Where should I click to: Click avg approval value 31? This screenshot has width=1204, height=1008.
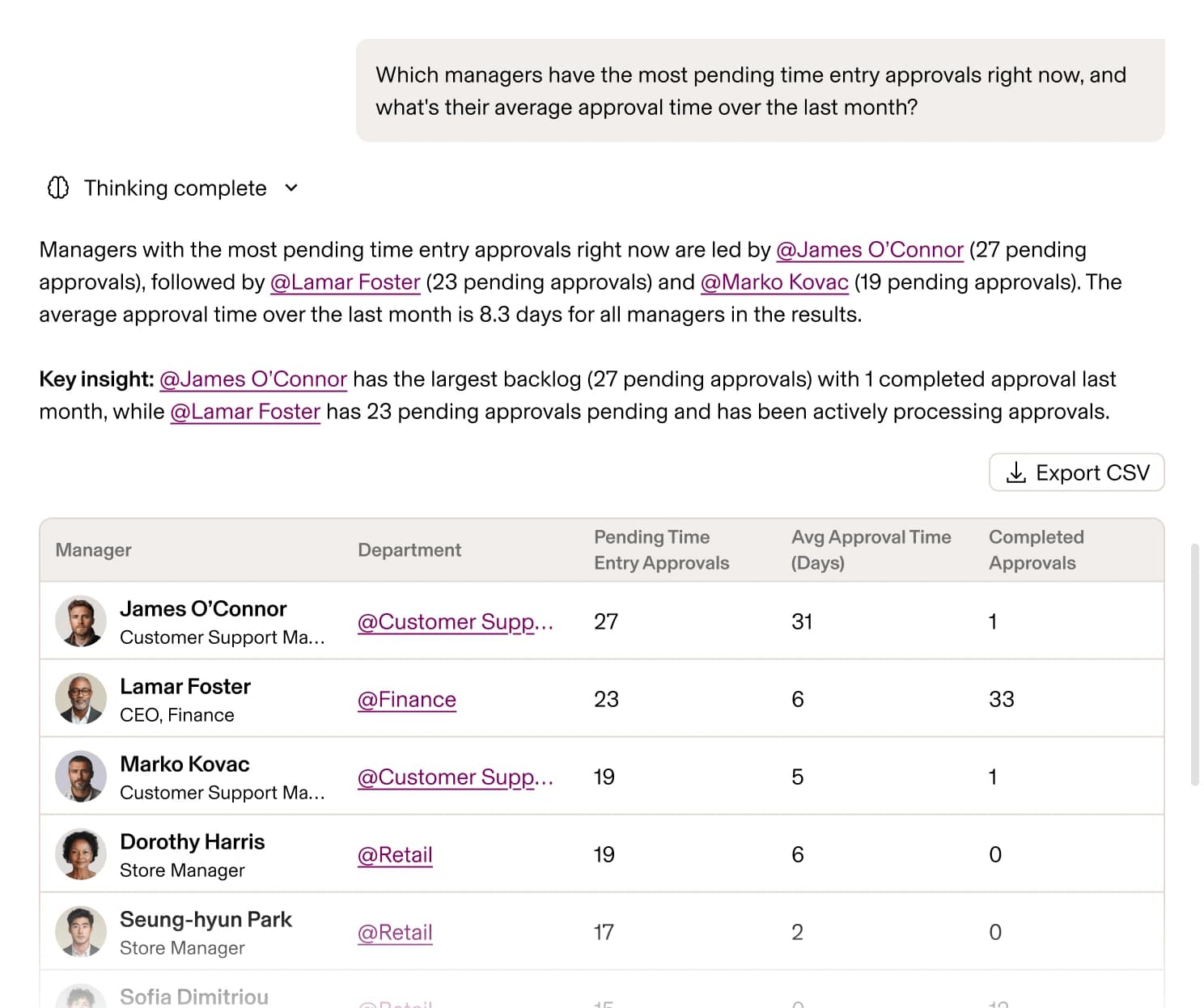coord(802,621)
